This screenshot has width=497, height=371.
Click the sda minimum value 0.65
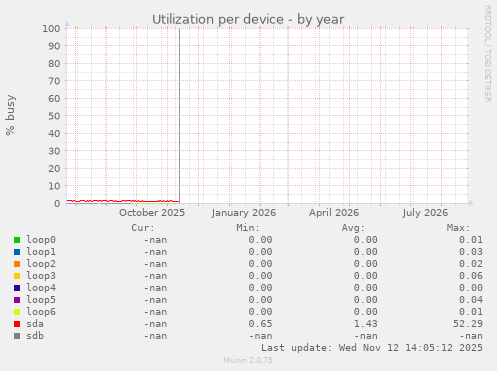pyautogui.click(x=260, y=324)
